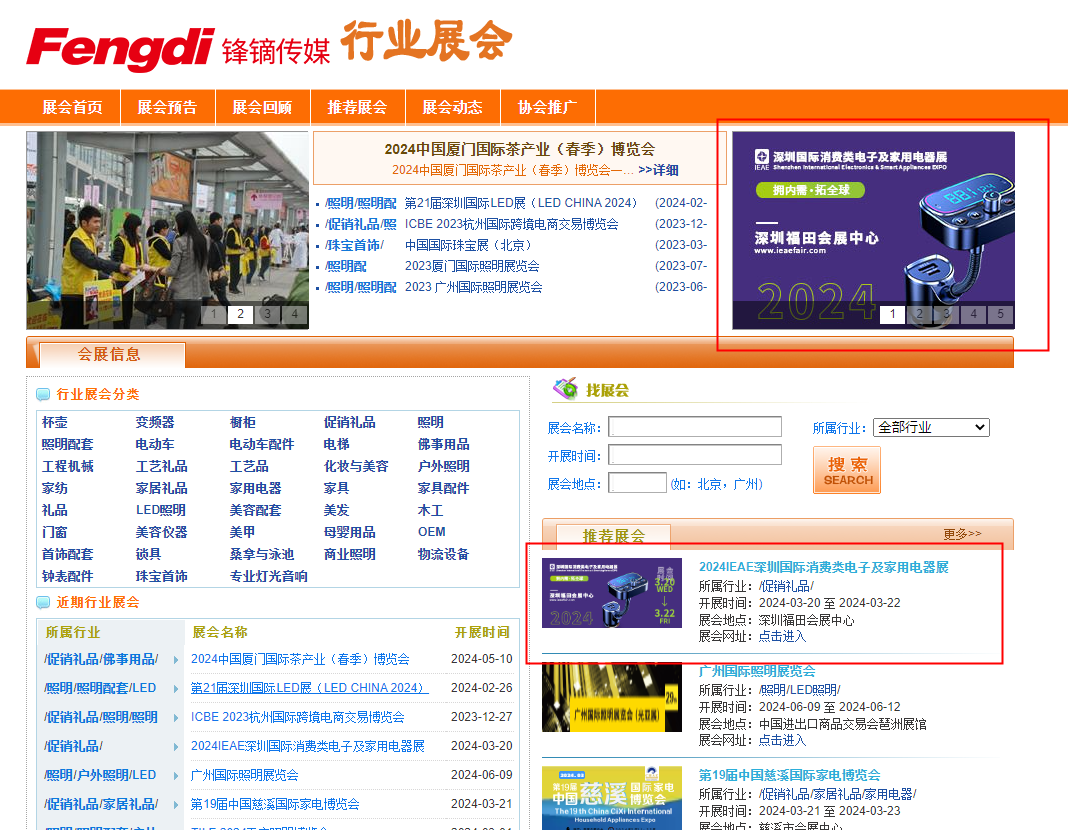Open ICBE 2023杭州国际跨境电商交易博览会 headline link
Screen dimensions: 1068x830
pyautogui.click(x=512, y=224)
